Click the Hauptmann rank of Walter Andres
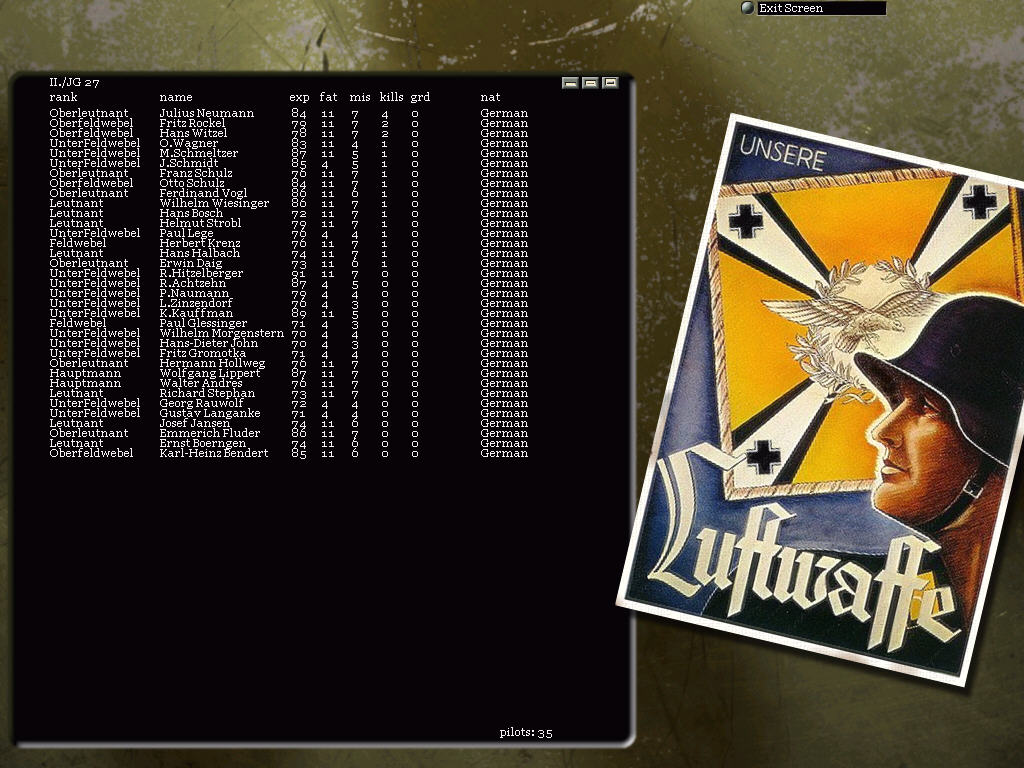1024x768 pixels. (85, 383)
